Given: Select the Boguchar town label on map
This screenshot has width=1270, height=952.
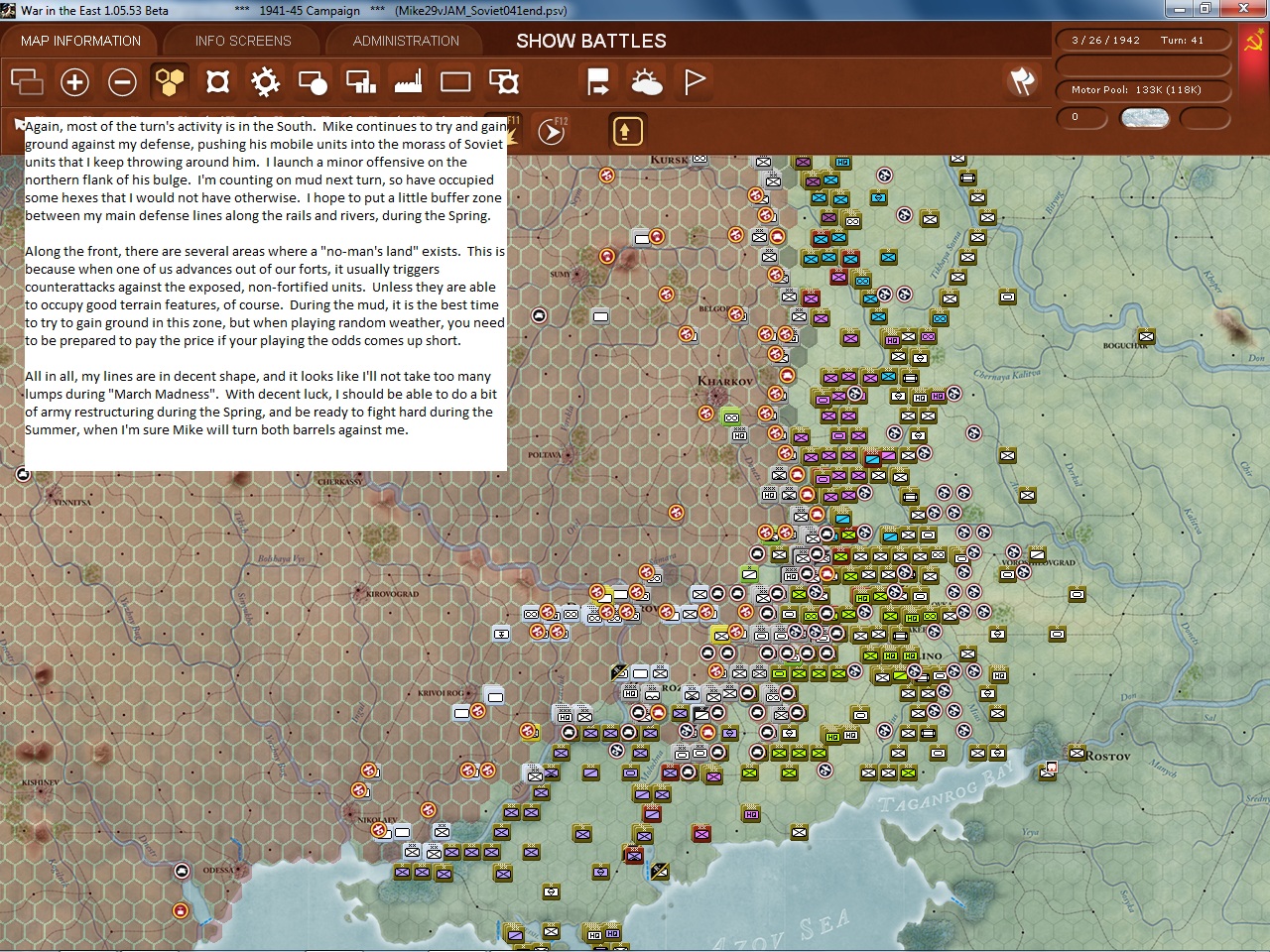Looking at the screenshot, I should 1125,346.
